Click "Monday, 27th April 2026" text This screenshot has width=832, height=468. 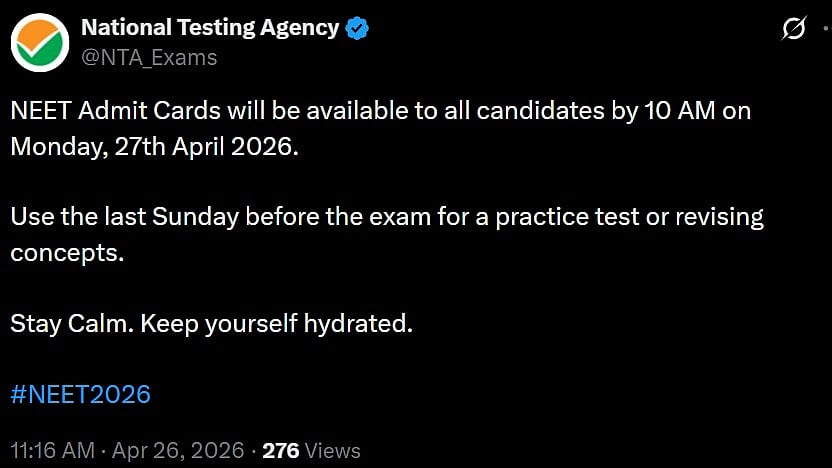154,144
